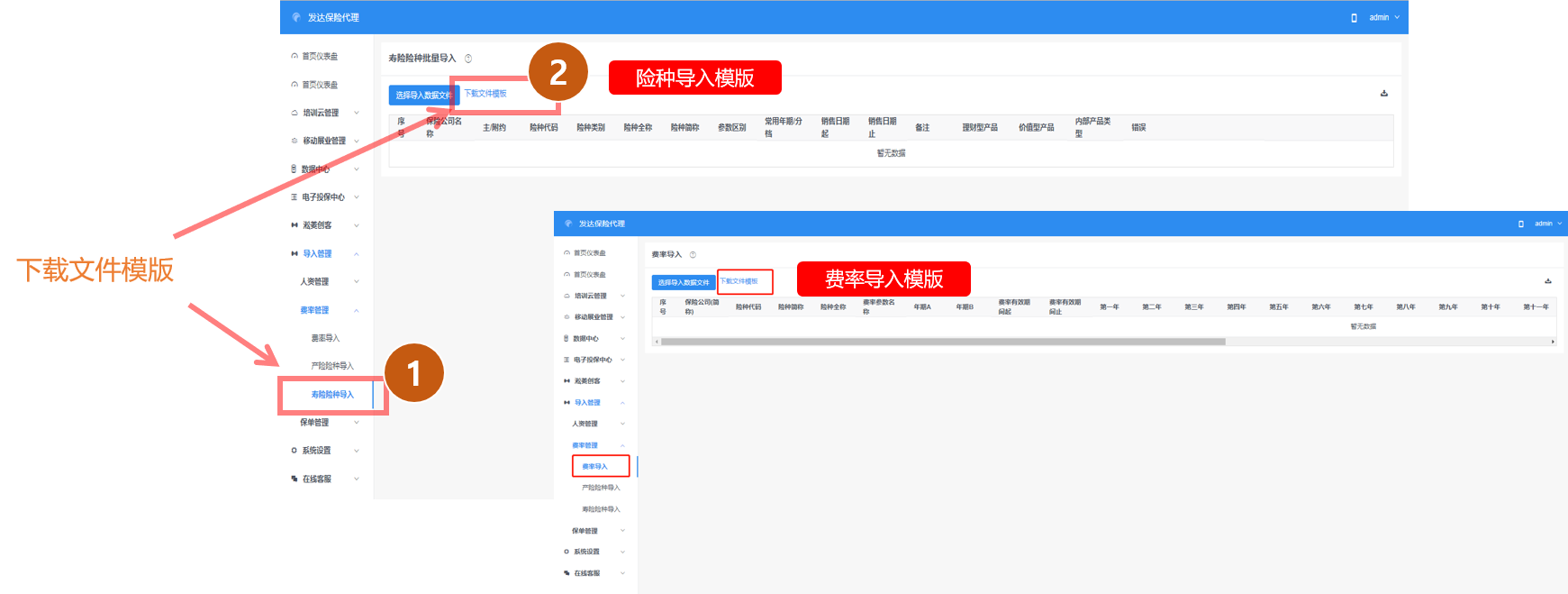Expand 移动展业管理 chevron in 费率导入 window sidebar
This screenshot has height=594, width=1568.
pos(622,317)
